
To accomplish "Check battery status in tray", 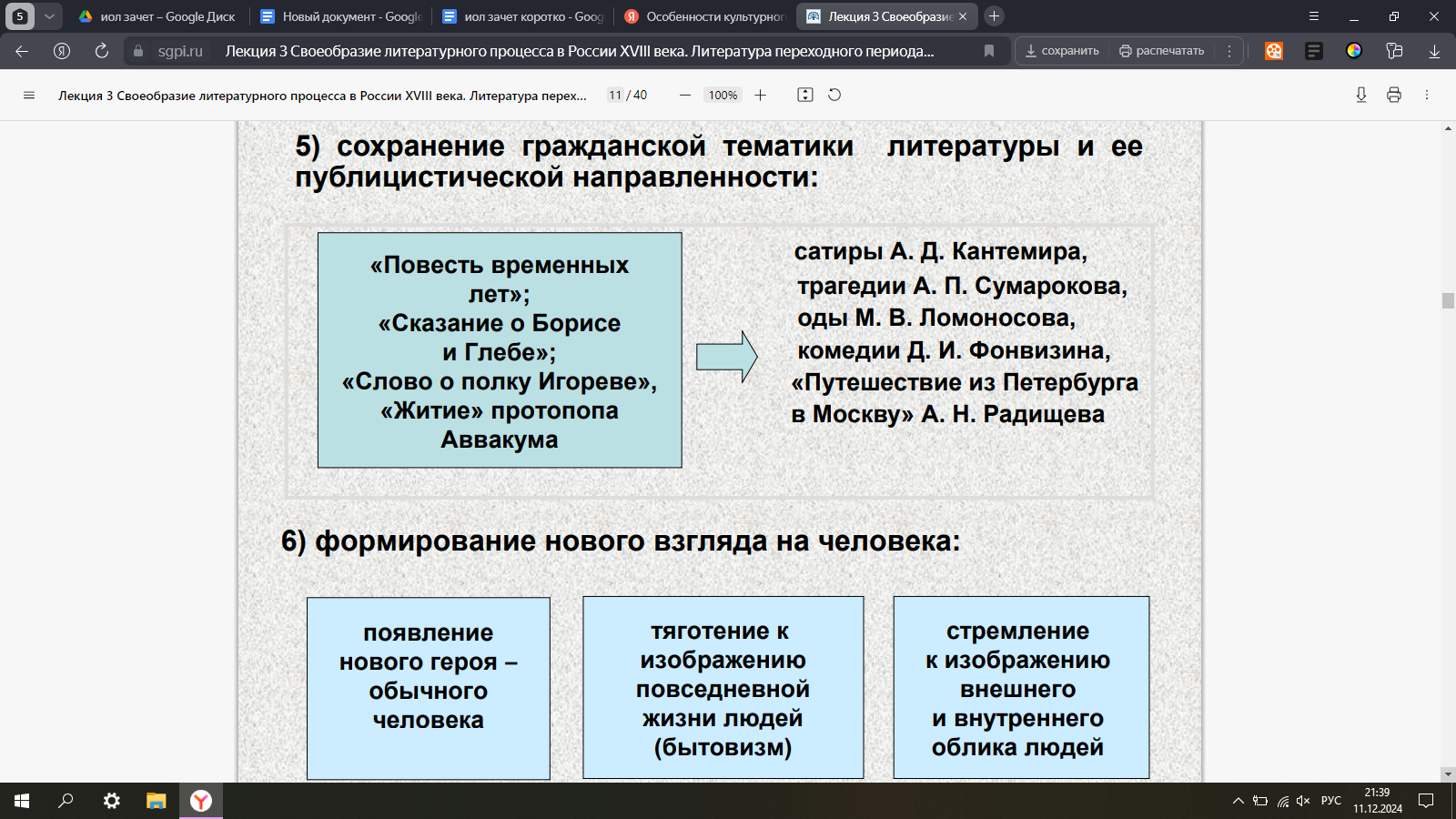I will (1260, 801).
